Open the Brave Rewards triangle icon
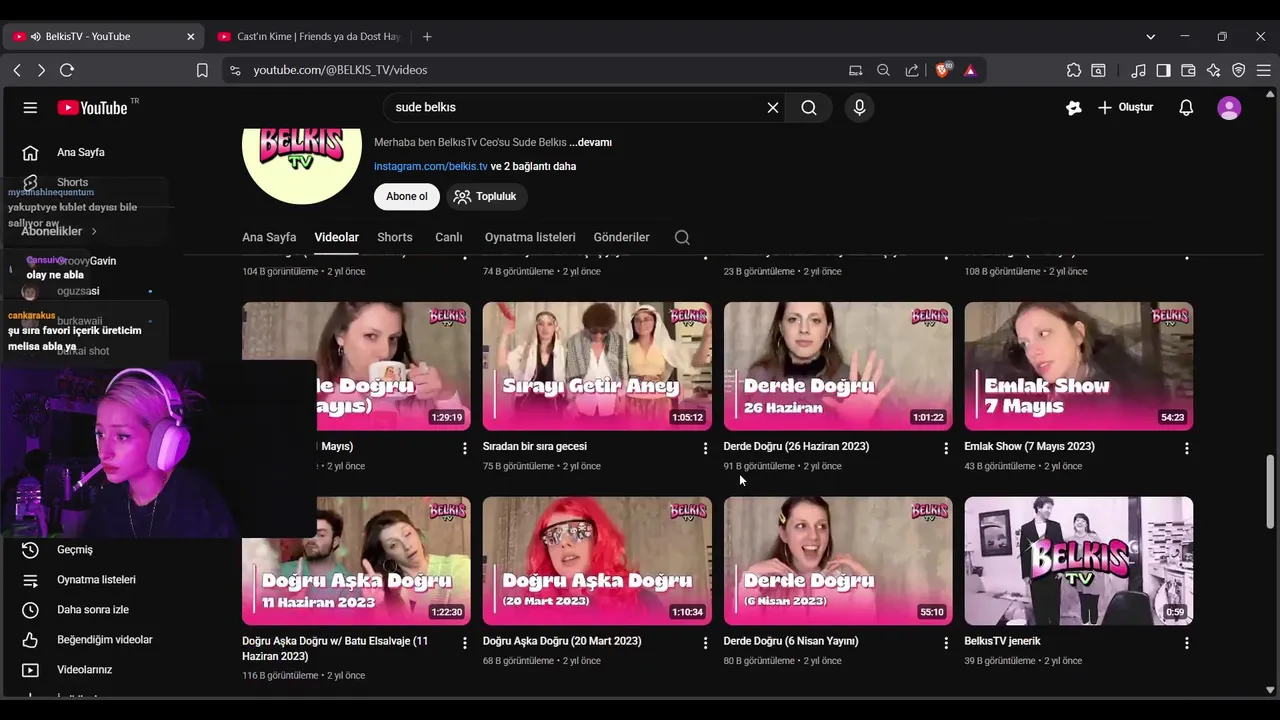The height and width of the screenshot is (720, 1280). 970,70
